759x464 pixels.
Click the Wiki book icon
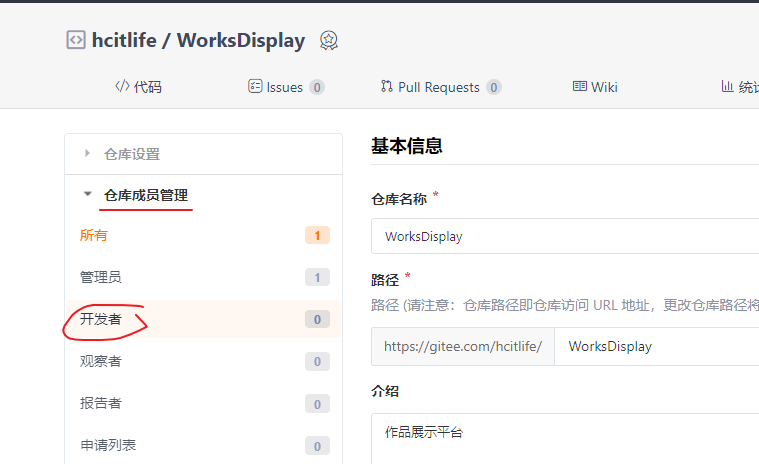pos(580,86)
